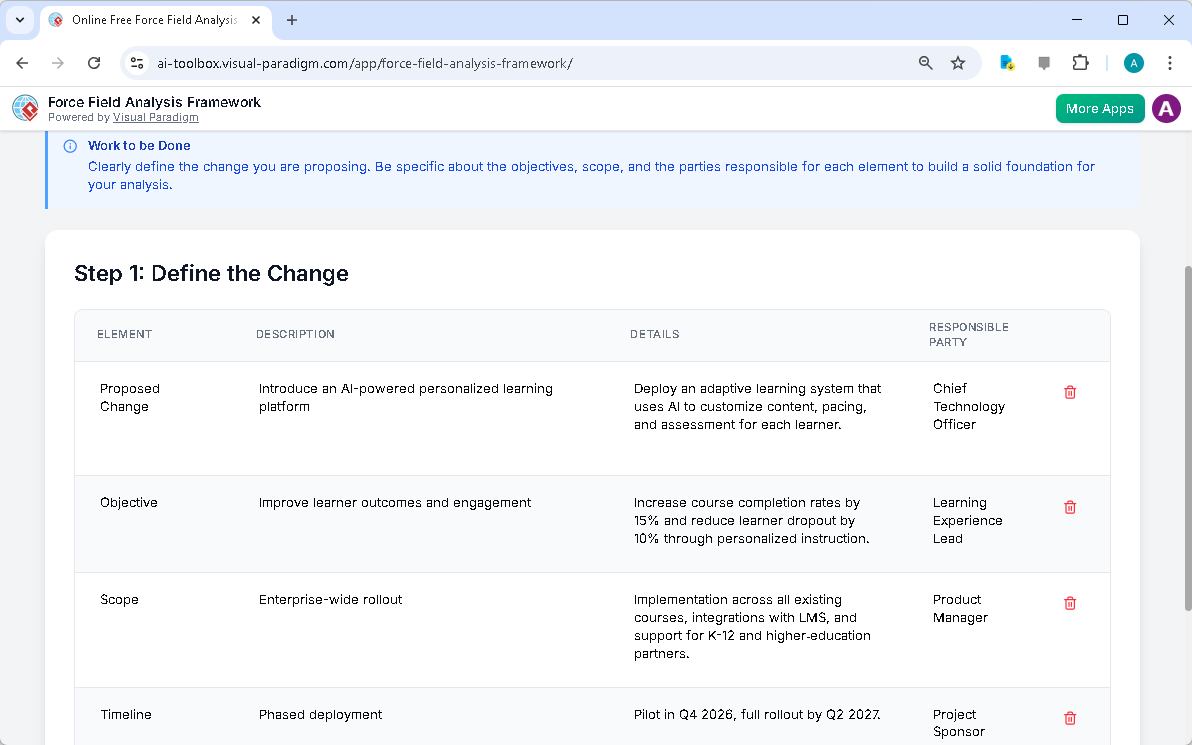1192x745 pixels.
Task: Delete the Timeline row
Action: pyautogui.click(x=1069, y=718)
